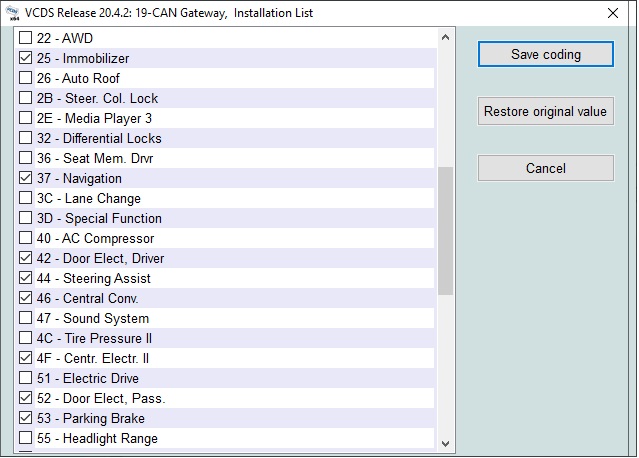Click Restore original value button
Image resolution: width=639 pixels, height=458 pixels.
[x=546, y=111]
